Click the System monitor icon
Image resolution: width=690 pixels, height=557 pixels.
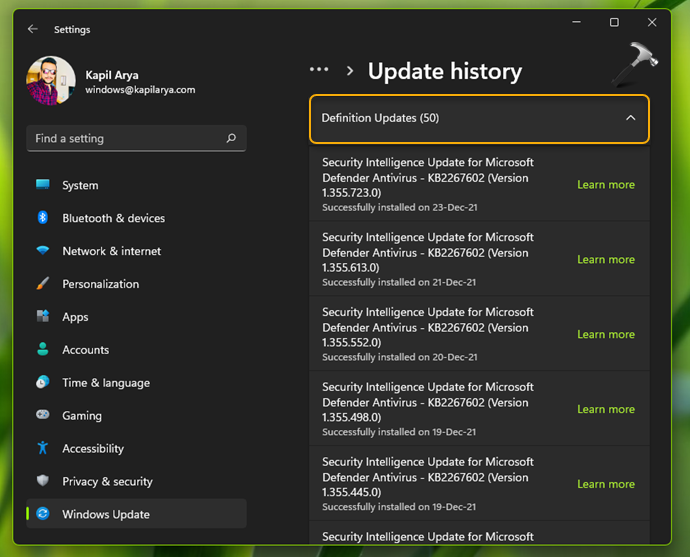[x=43, y=185]
